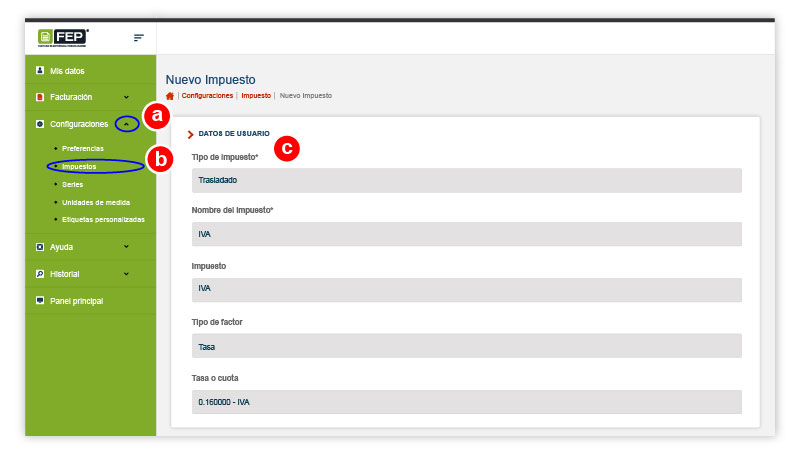The image size is (800, 450).
Task: Click the Tipo de impuesto* label
Action: pos(225,157)
